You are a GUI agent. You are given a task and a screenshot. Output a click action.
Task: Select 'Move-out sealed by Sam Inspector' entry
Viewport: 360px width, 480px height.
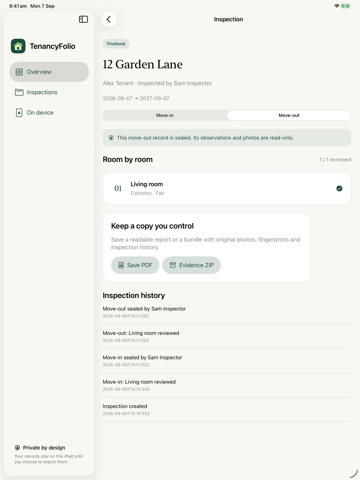227,312
